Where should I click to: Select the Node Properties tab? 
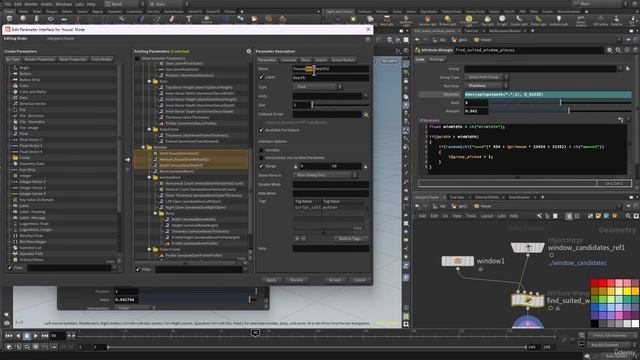[x=73, y=59]
